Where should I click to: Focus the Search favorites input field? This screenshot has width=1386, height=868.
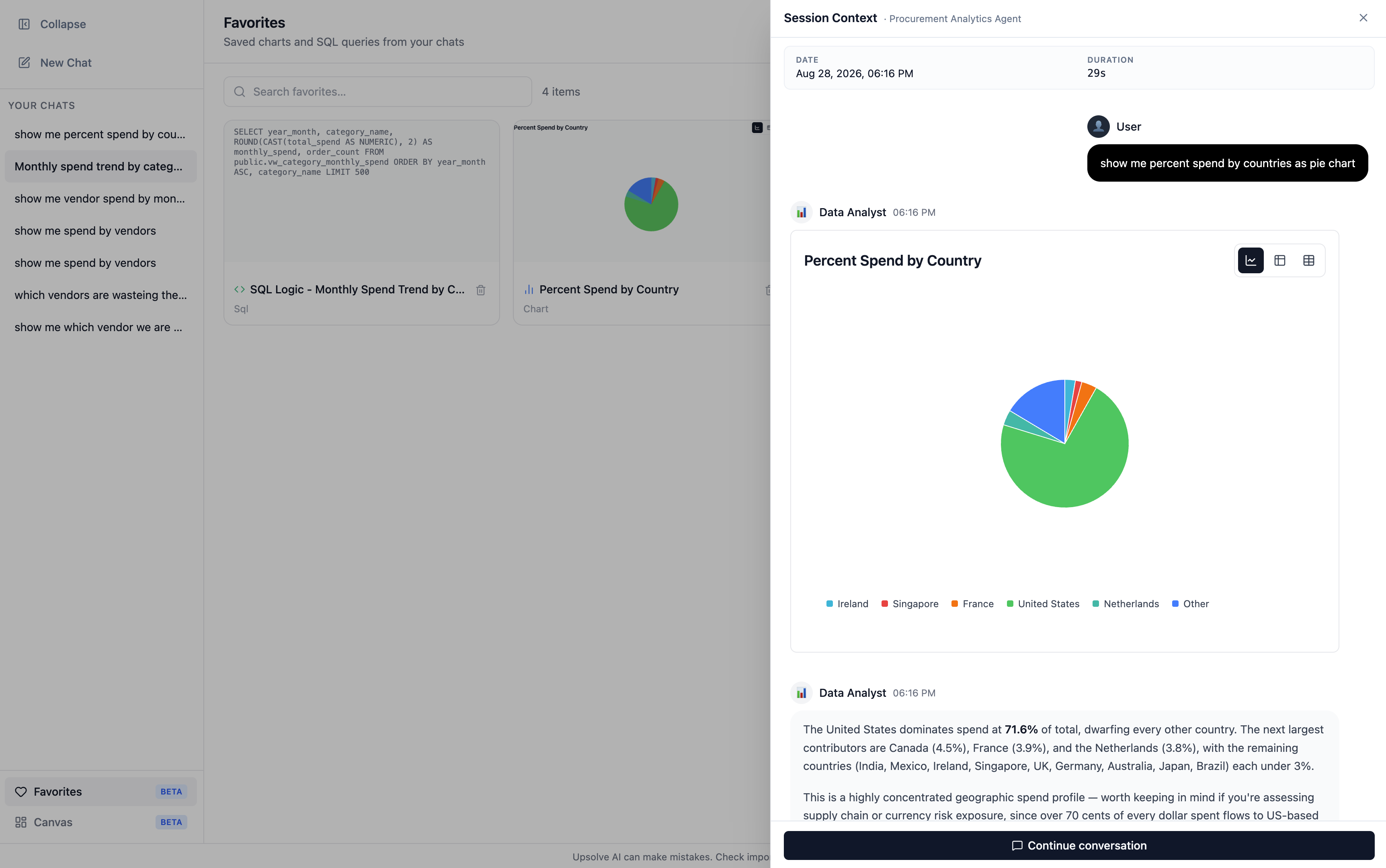pyautogui.click(x=378, y=92)
